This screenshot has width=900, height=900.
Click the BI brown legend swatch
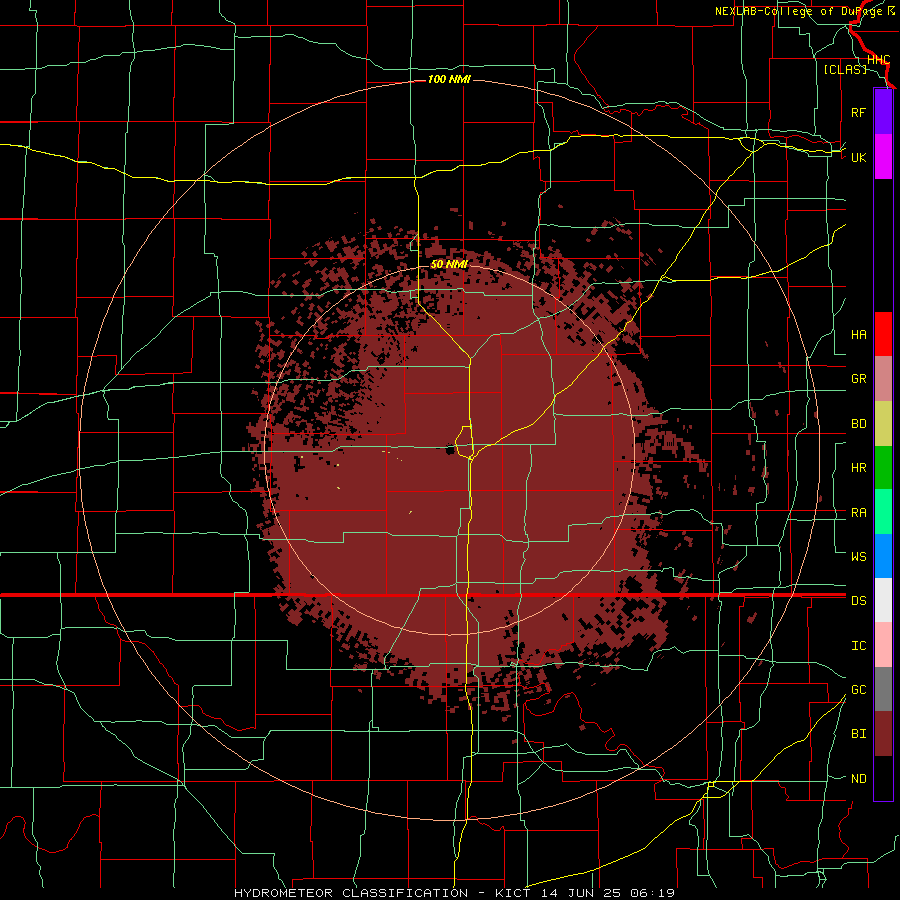click(x=883, y=734)
